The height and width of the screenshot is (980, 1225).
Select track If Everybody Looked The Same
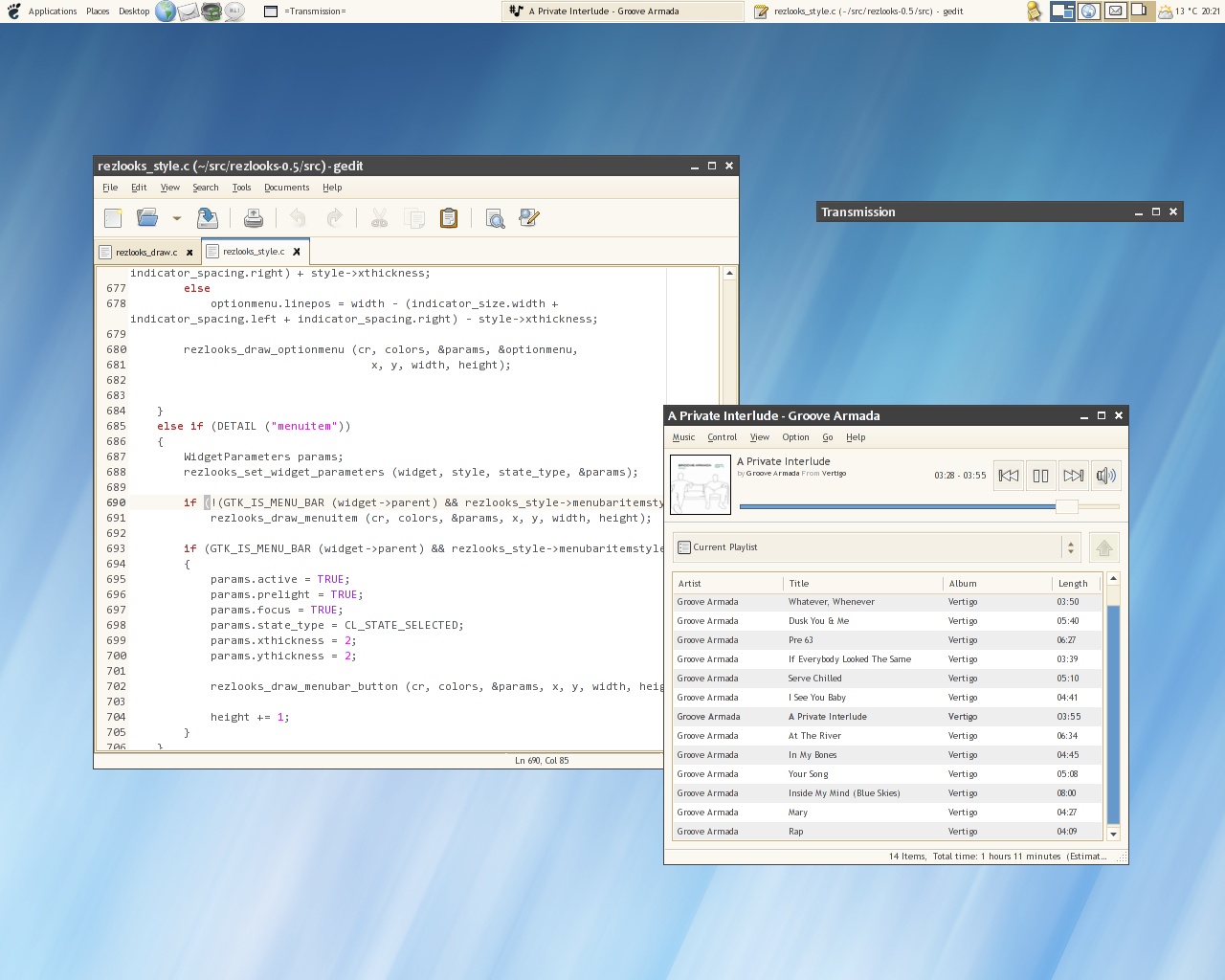887,659
